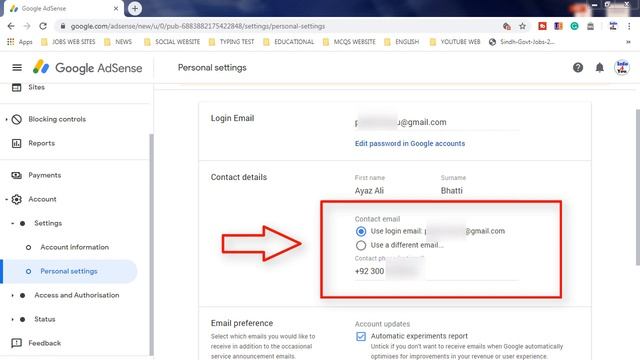This screenshot has width=640, height=360.
Task: Open ENGLISH bookmark folder
Action: (x=402, y=42)
